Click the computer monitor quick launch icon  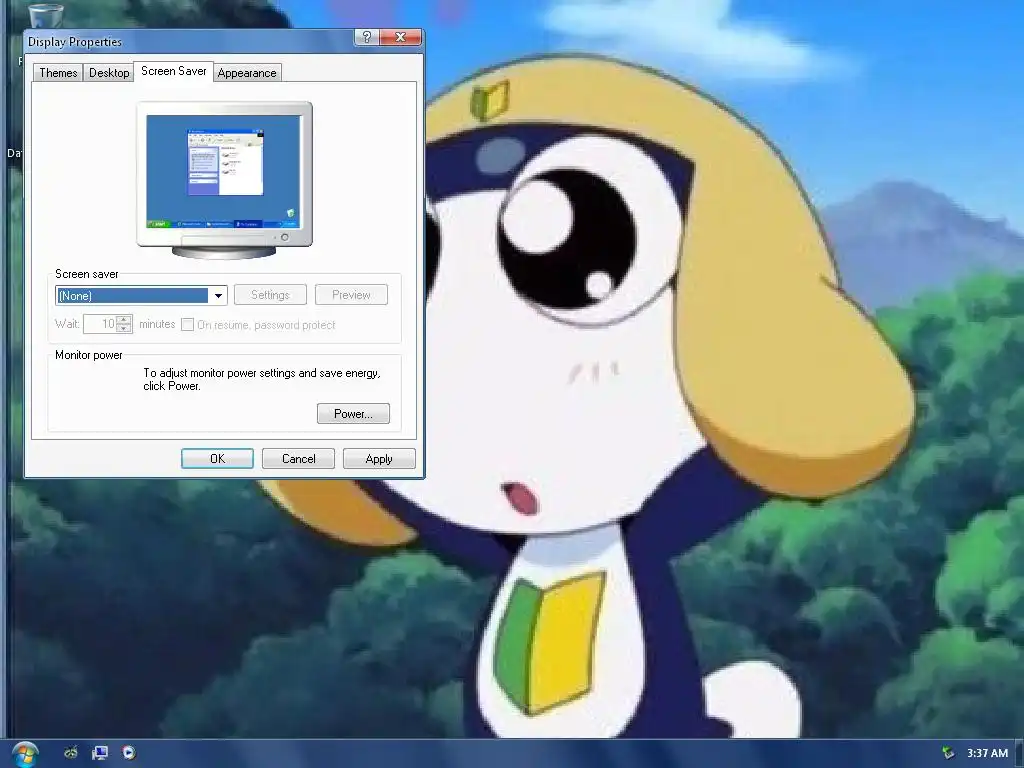point(100,753)
